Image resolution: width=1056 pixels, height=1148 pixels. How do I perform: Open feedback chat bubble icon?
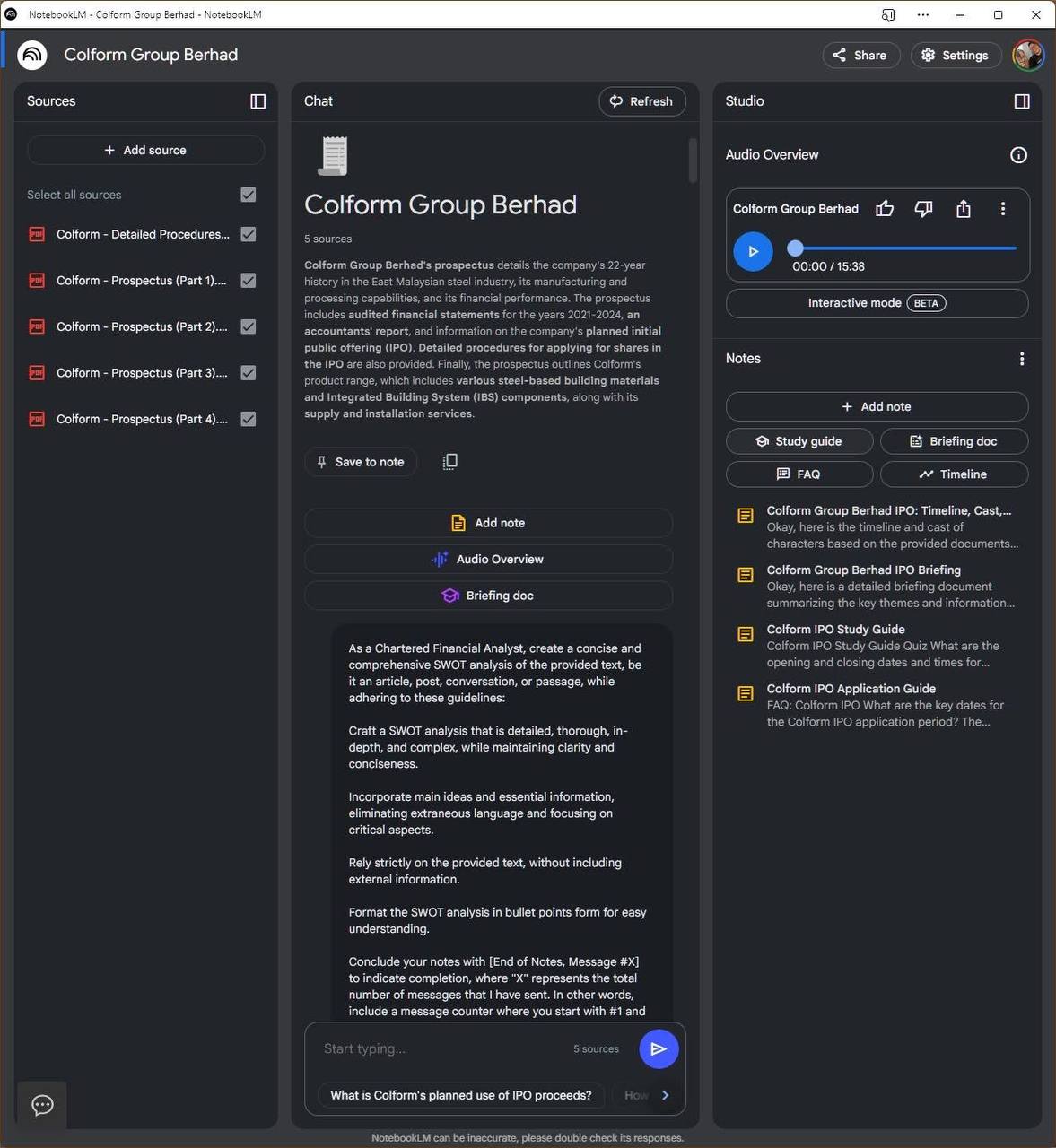(42, 1105)
